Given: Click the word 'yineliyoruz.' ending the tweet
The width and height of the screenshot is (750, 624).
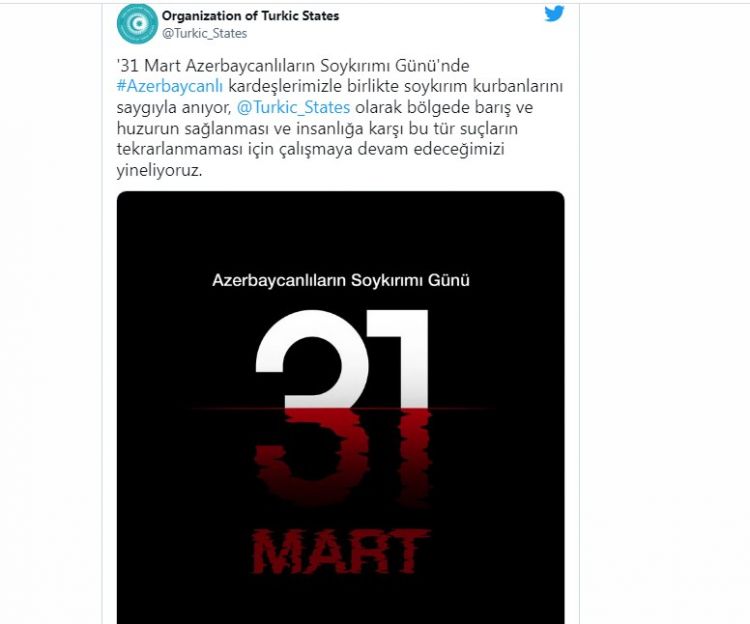Looking at the screenshot, I should [159, 171].
